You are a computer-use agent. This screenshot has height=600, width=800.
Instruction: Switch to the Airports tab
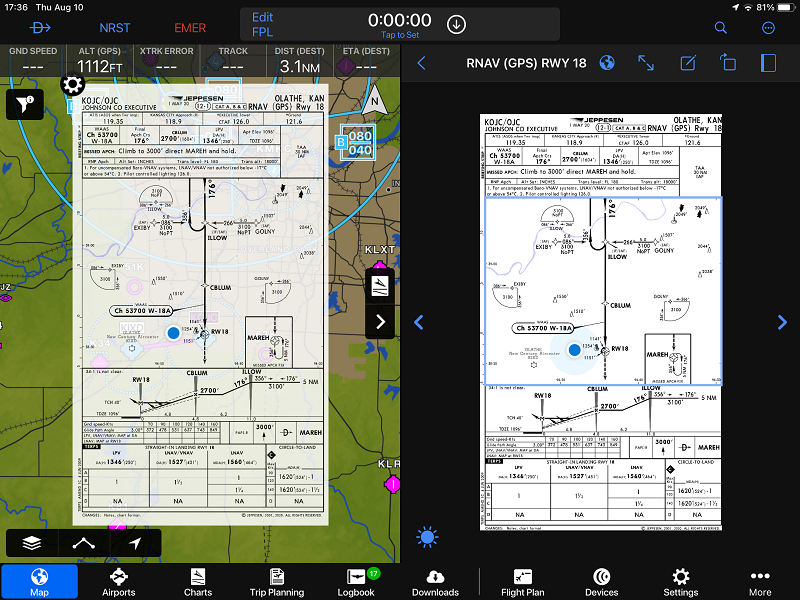[118, 582]
